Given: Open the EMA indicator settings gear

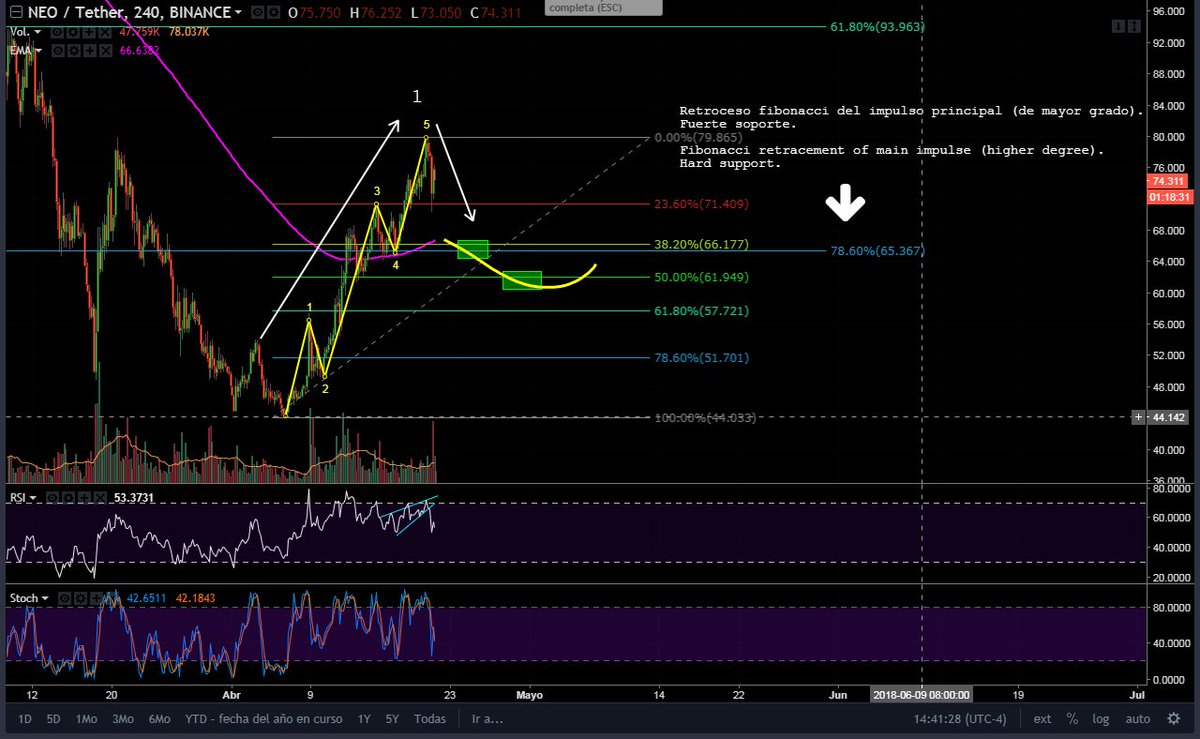Looking at the screenshot, I should click(x=74, y=51).
